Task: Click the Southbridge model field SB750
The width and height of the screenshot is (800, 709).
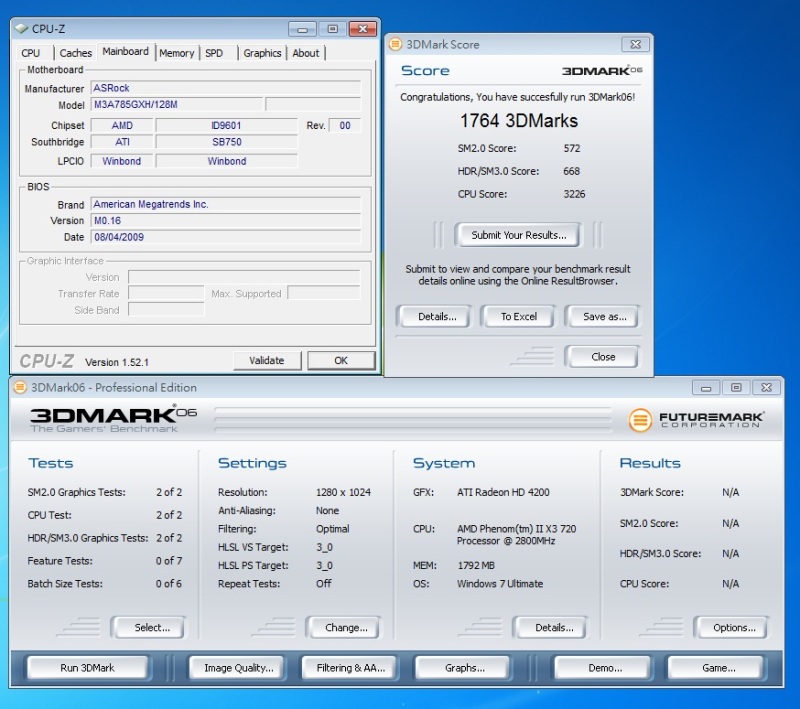Action: [227, 142]
